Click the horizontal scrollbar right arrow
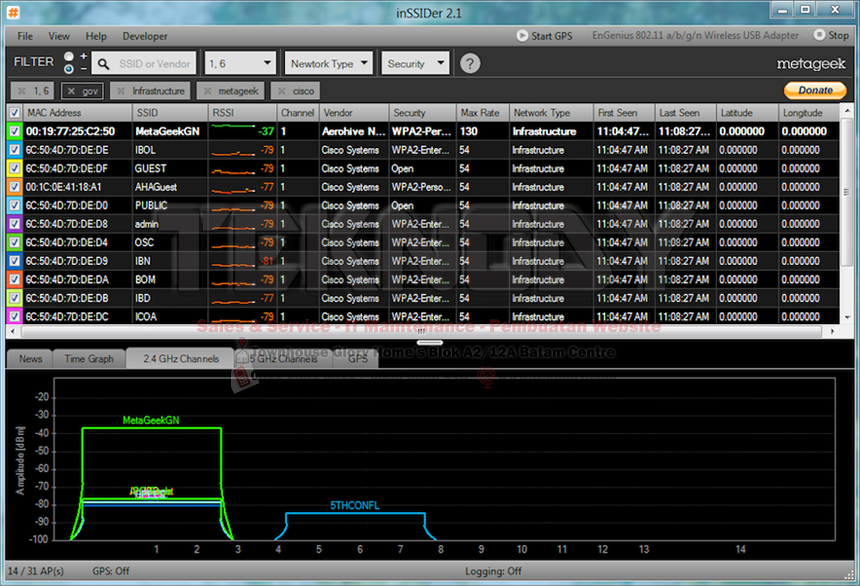Image resolution: width=860 pixels, height=586 pixels. (833, 331)
